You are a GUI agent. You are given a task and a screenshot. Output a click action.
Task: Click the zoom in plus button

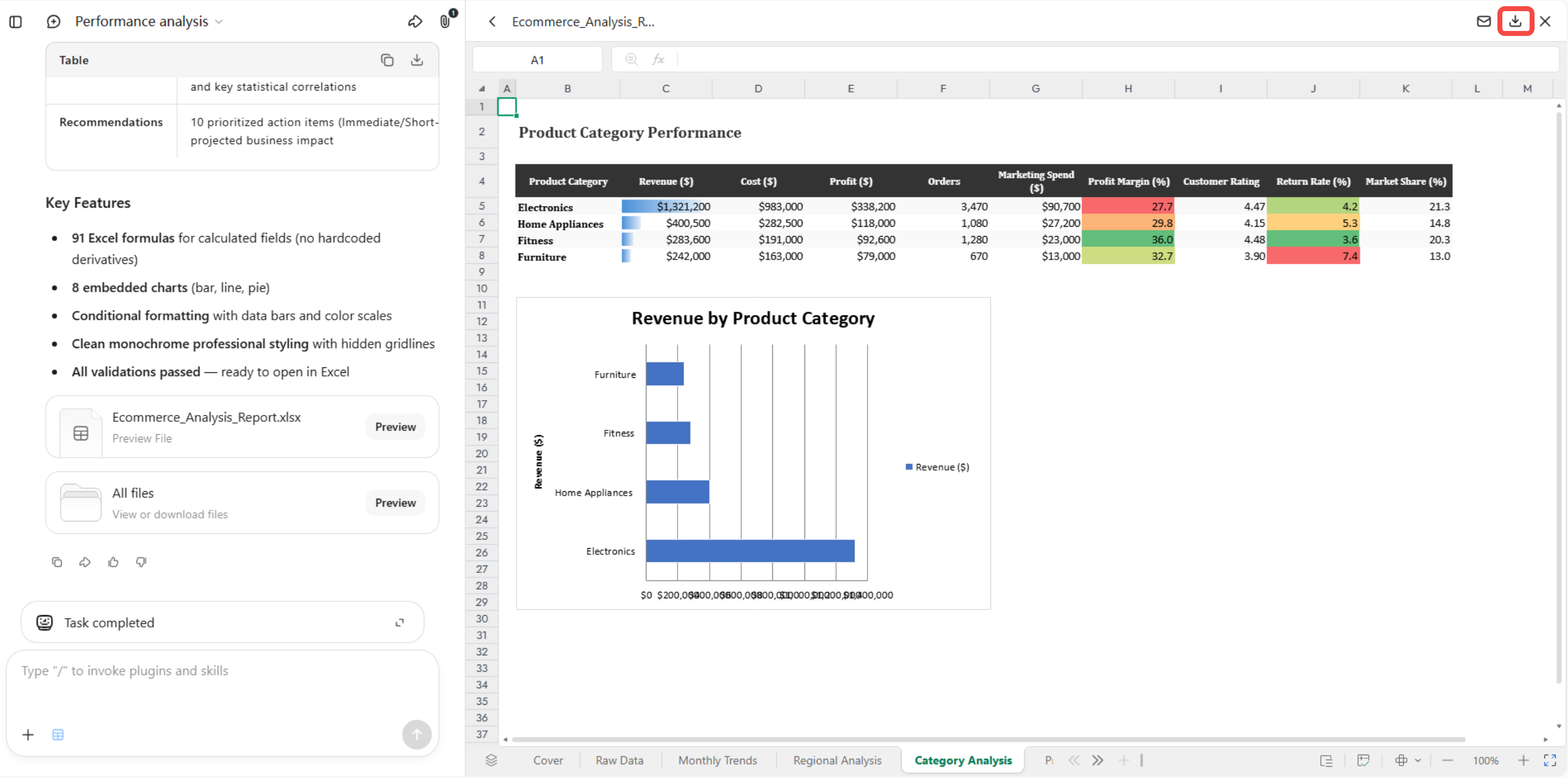click(1523, 760)
